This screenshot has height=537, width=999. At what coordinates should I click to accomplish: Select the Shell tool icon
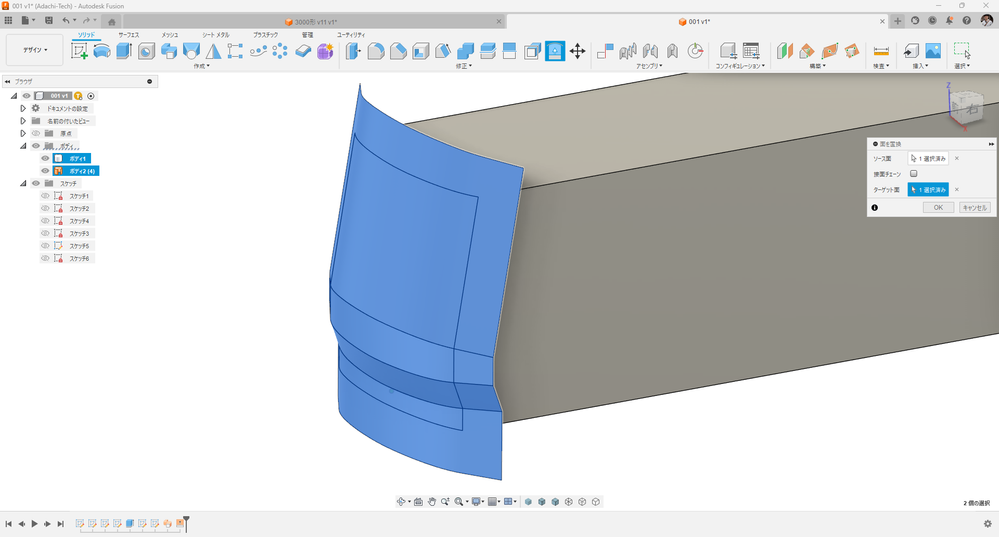click(420, 51)
